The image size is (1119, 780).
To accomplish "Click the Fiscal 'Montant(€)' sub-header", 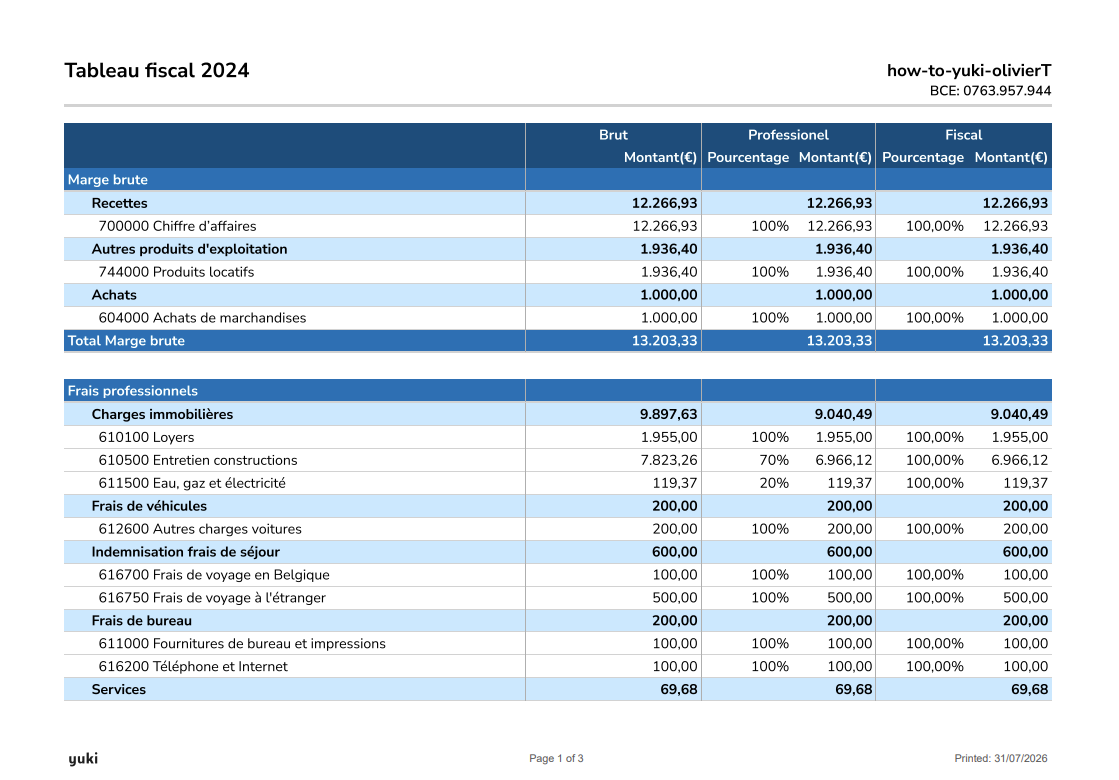I will point(1011,158).
